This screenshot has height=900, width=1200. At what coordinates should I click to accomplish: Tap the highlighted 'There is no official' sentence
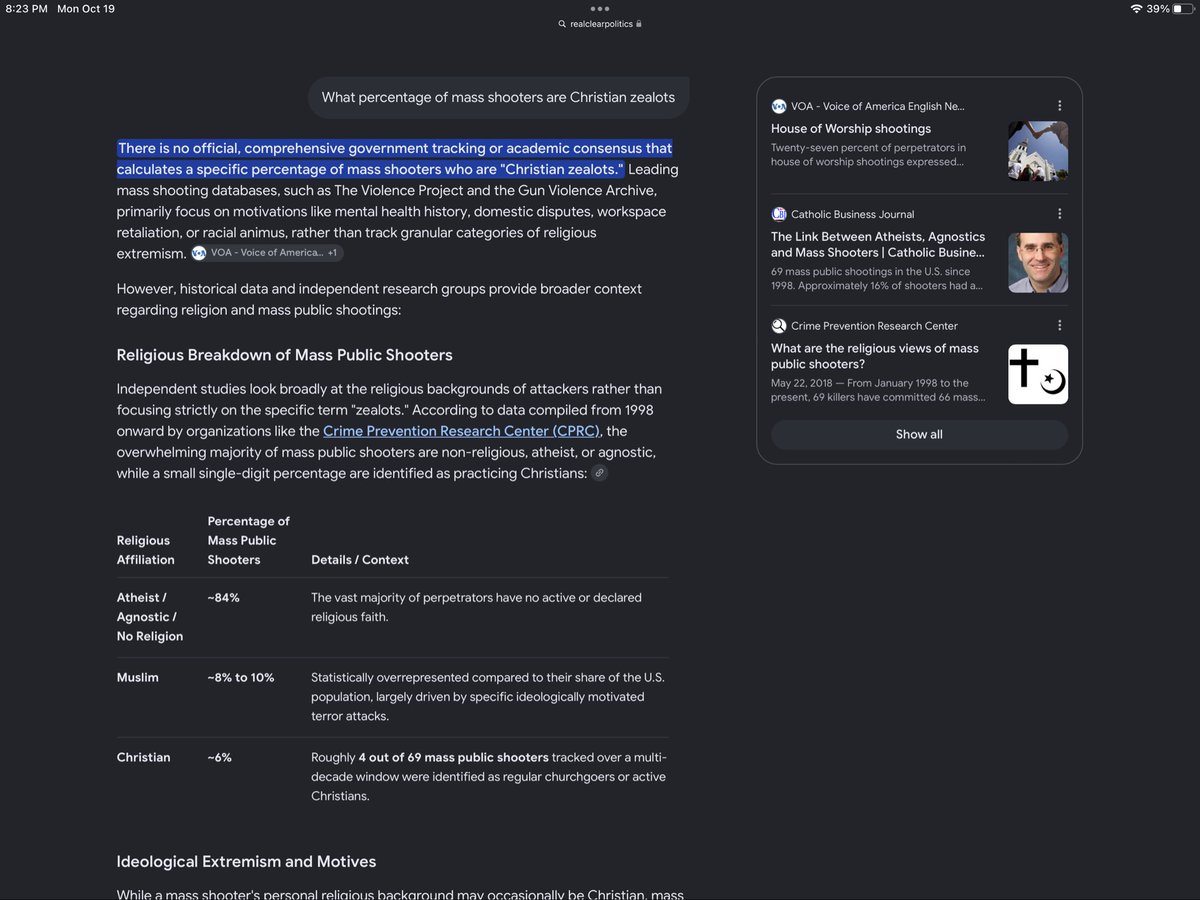(395, 158)
